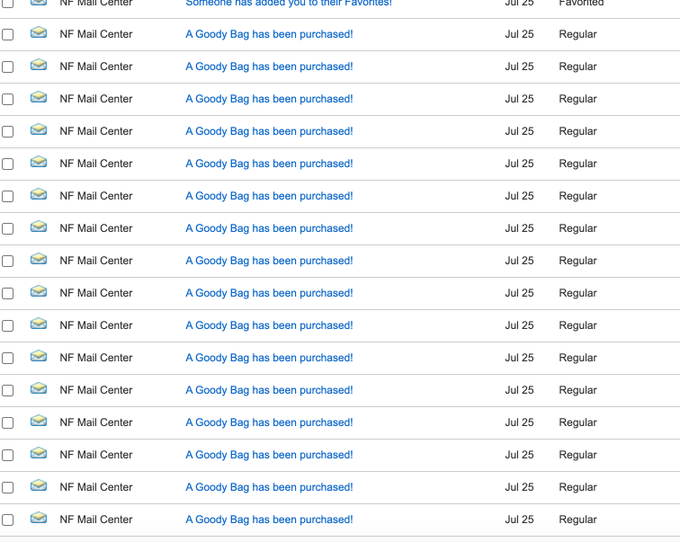This screenshot has width=680, height=542.
Task: Tick the checkbox of the topmost Goody Bag message
Action: [8, 34]
